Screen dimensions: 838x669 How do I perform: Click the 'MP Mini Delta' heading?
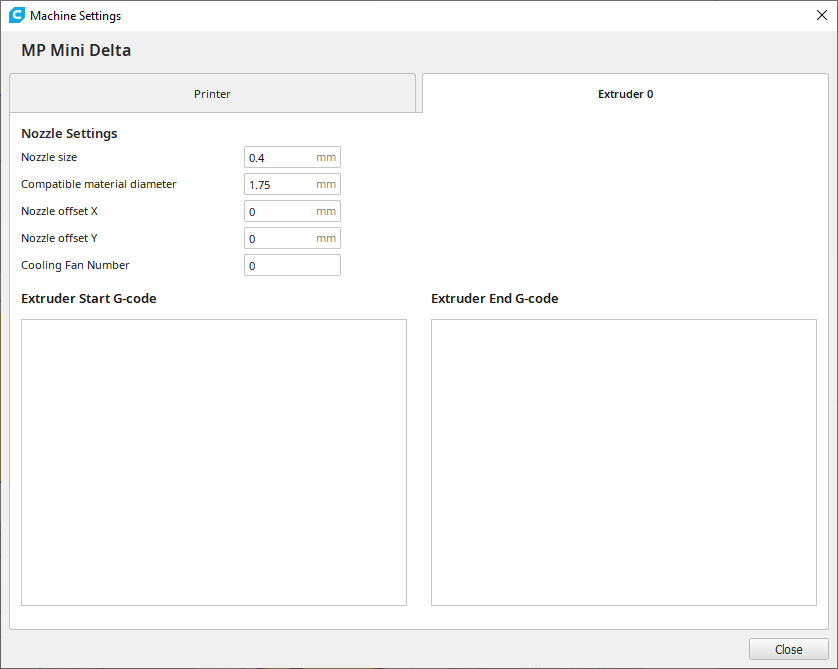click(76, 50)
